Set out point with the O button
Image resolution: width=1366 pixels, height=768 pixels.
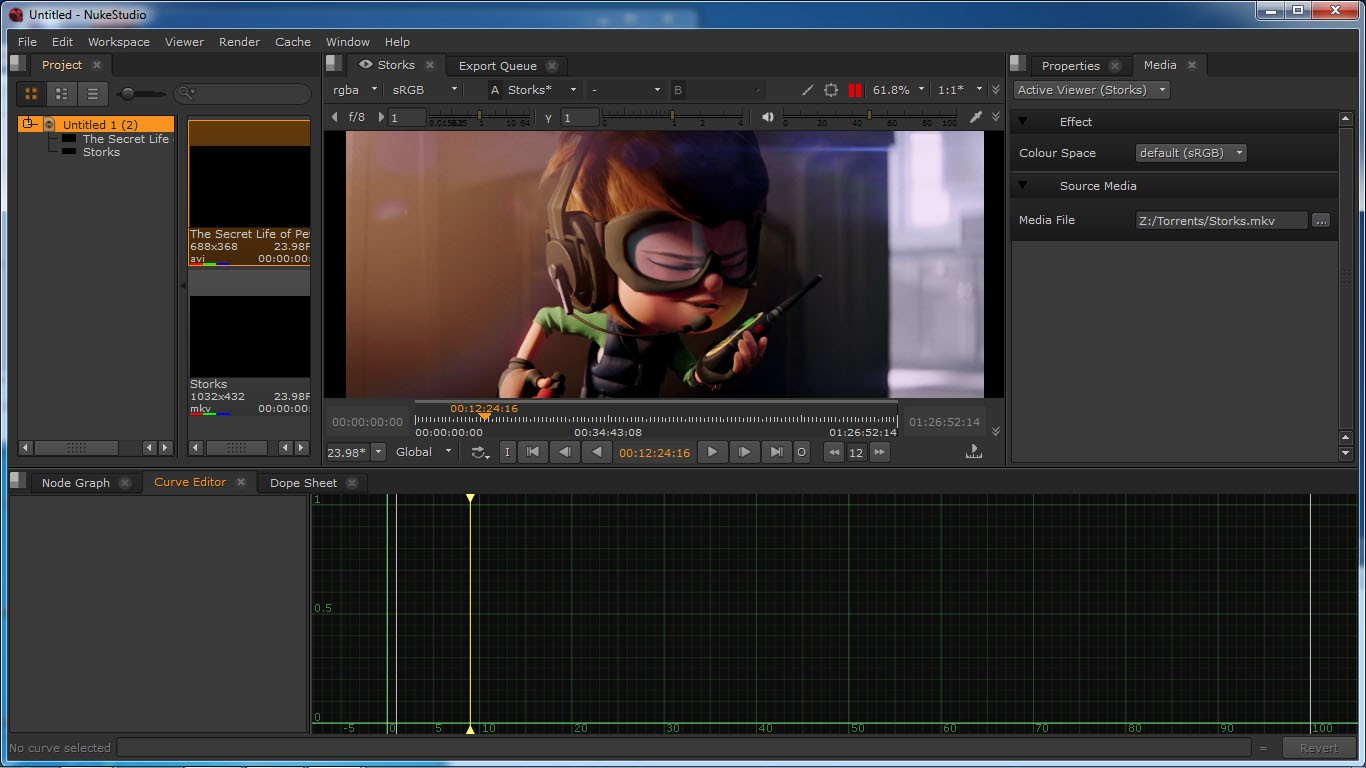801,452
